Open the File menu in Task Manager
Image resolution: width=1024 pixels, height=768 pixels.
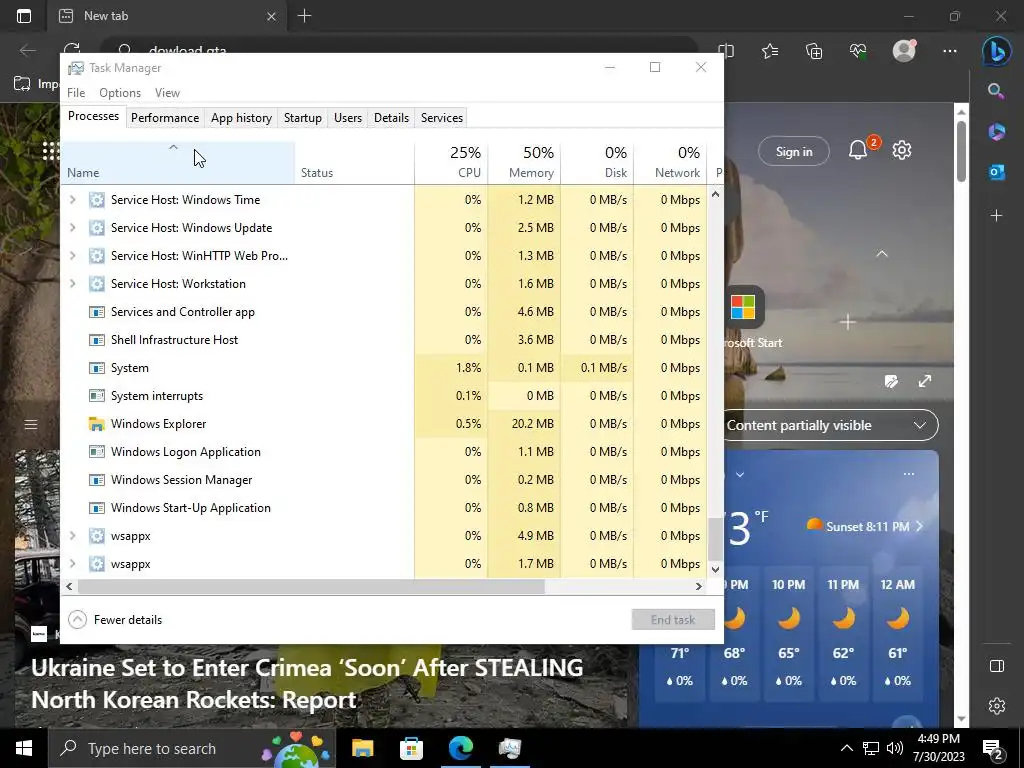pos(76,93)
